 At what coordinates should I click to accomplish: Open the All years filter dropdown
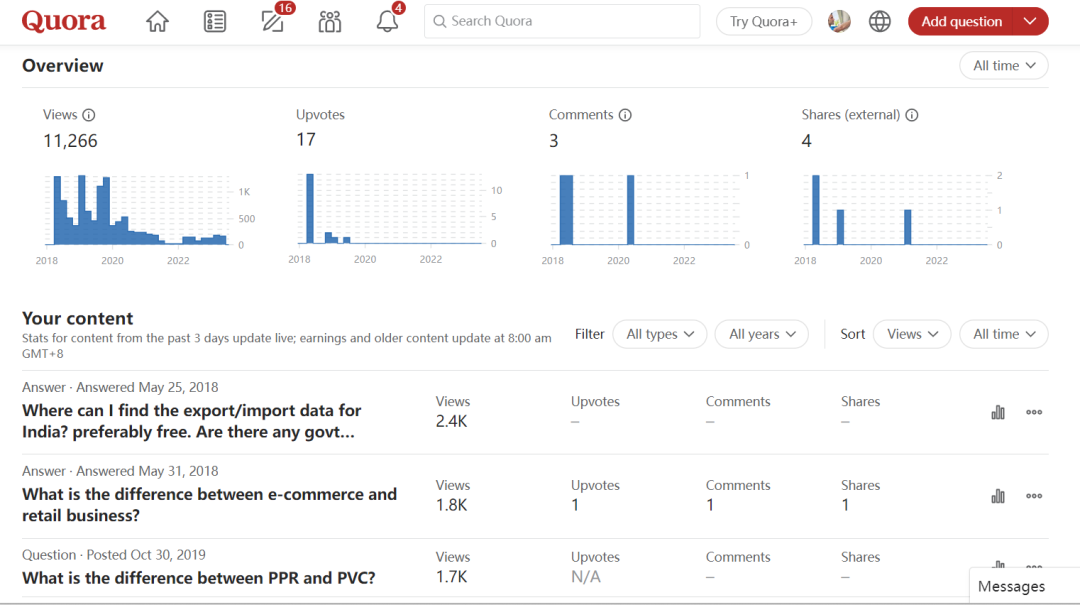(761, 334)
